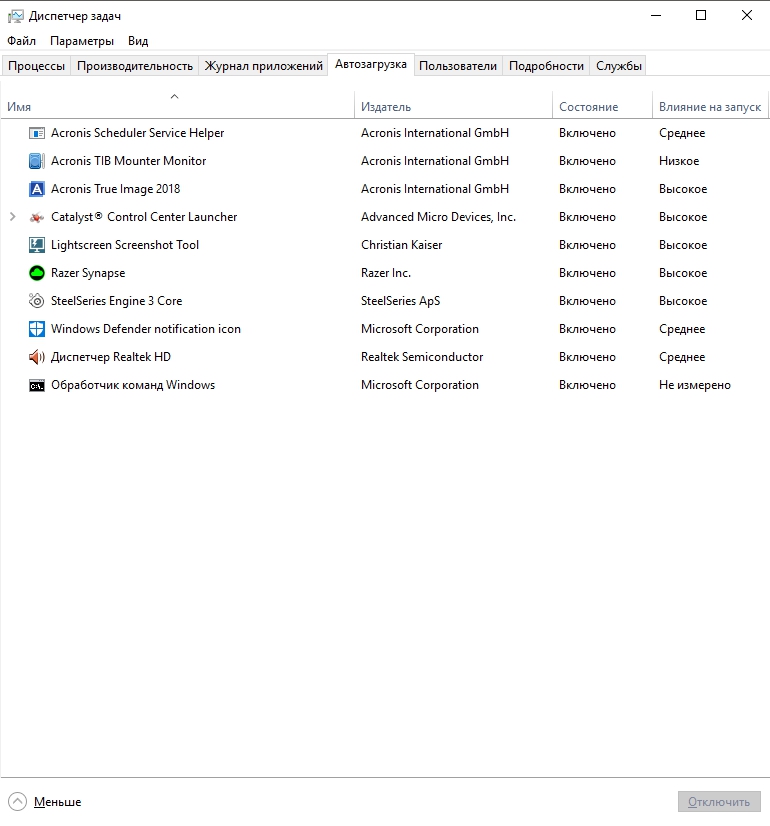The image size is (770, 826).
Task: Click Включено status in Razer Synapse row
Action: [x=587, y=273]
